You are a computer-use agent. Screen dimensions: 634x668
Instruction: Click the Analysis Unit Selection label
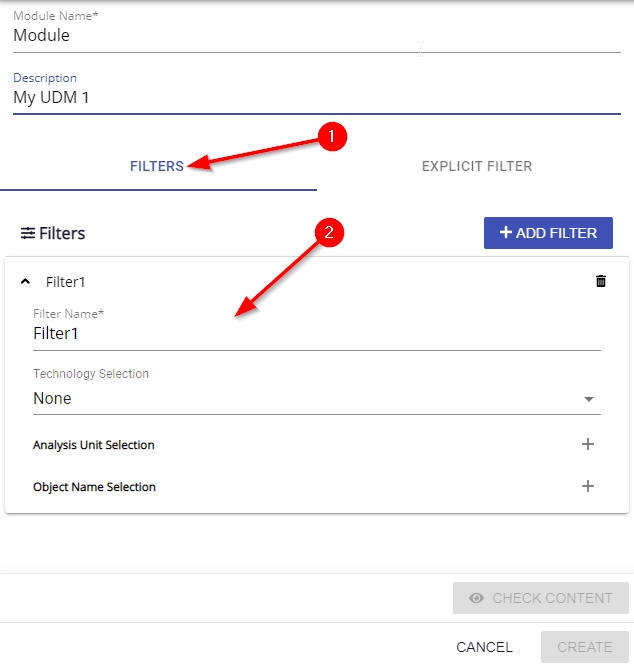(x=94, y=445)
